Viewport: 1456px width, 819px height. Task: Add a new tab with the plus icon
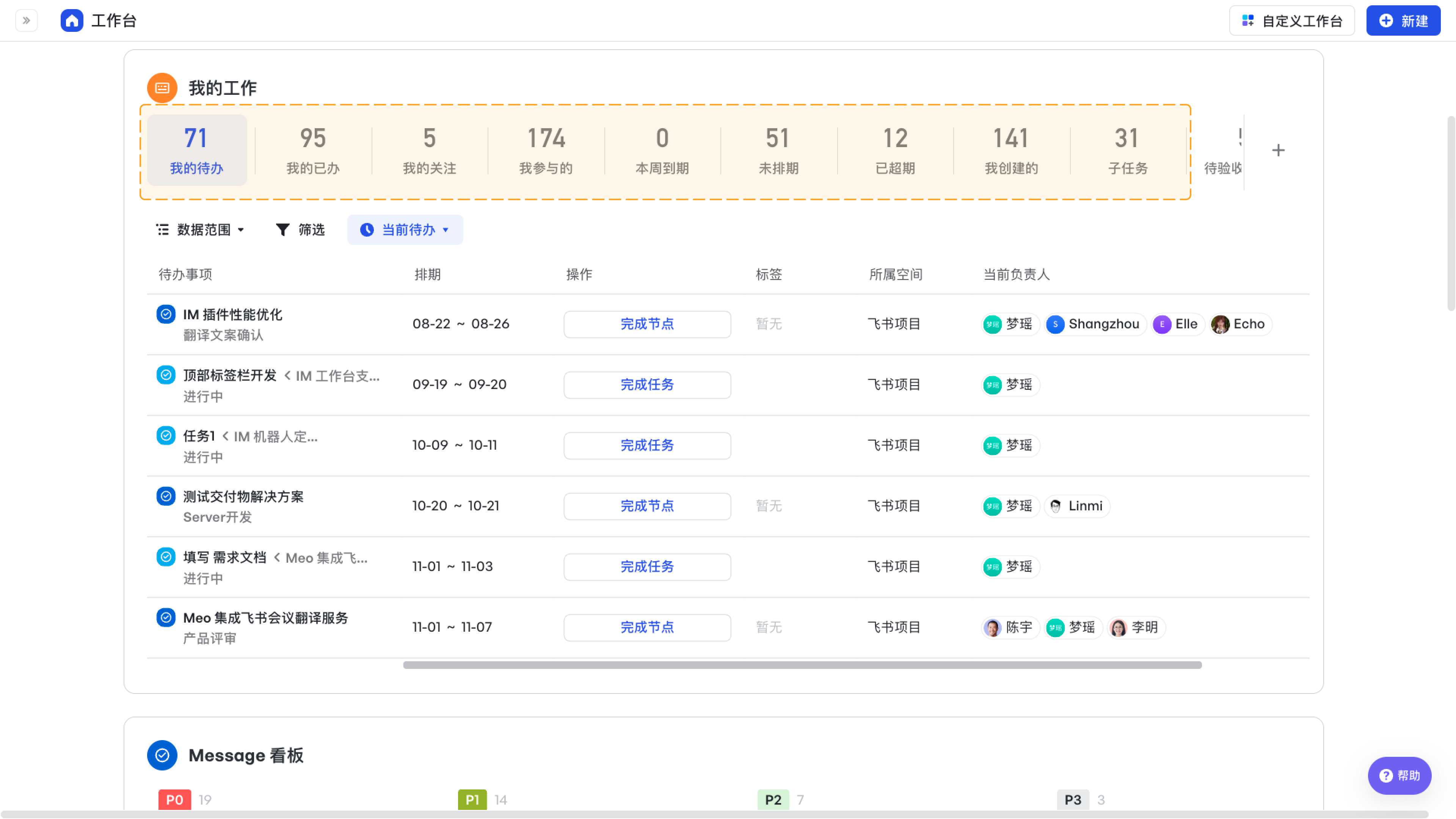pyautogui.click(x=1278, y=151)
